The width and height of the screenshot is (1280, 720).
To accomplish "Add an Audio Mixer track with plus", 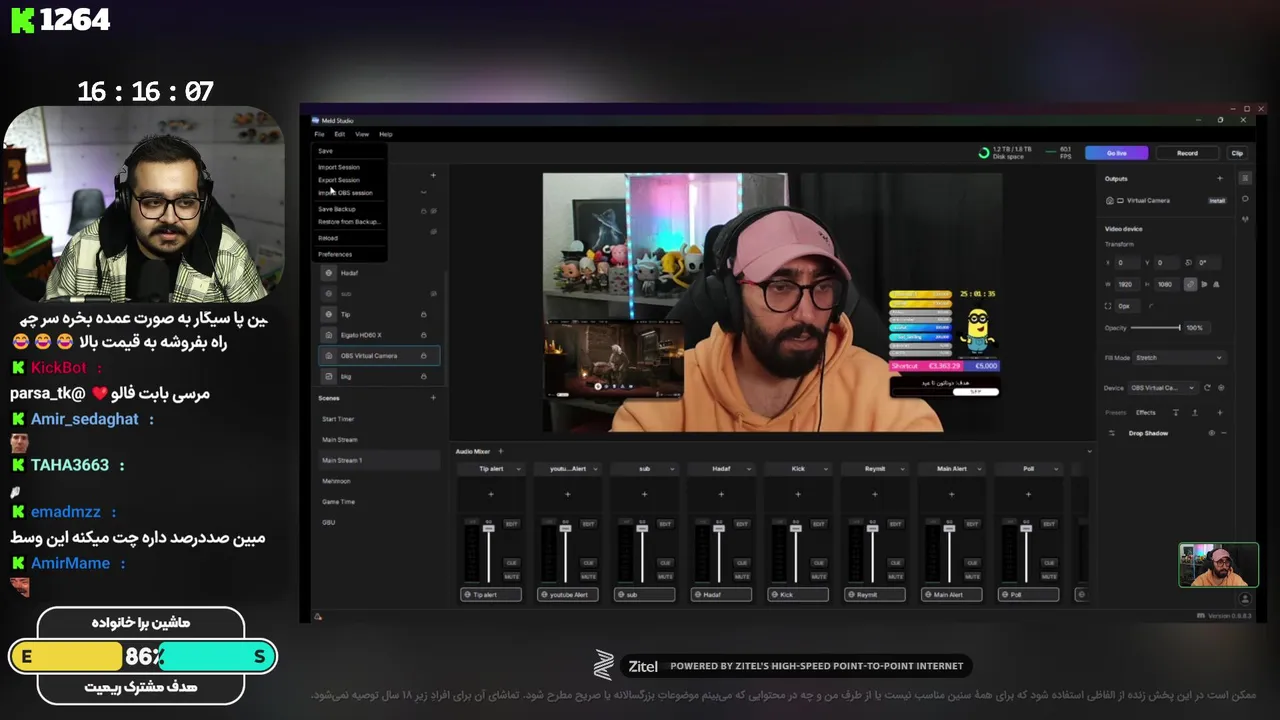I will pos(500,451).
